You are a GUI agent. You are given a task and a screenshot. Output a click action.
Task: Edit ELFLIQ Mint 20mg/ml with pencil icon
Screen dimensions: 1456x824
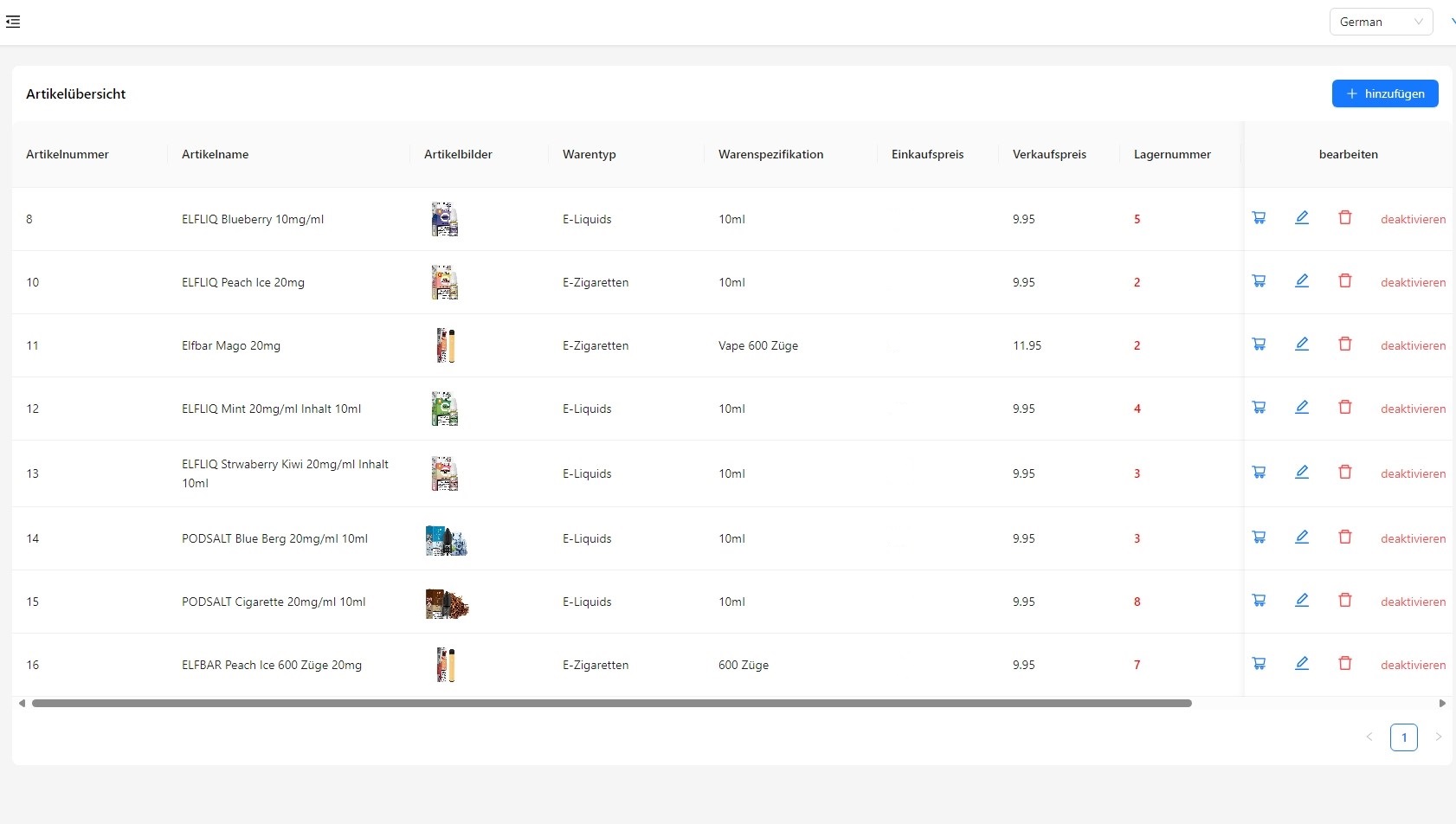pos(1302,408)
